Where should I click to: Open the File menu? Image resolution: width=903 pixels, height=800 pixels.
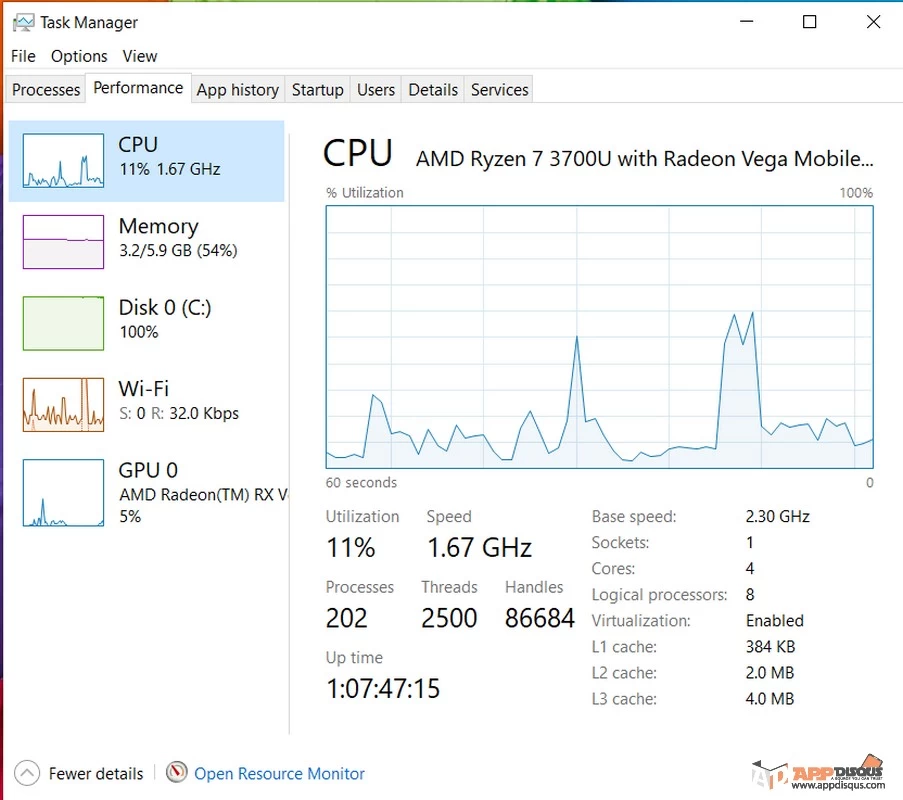tap(23, 56)
